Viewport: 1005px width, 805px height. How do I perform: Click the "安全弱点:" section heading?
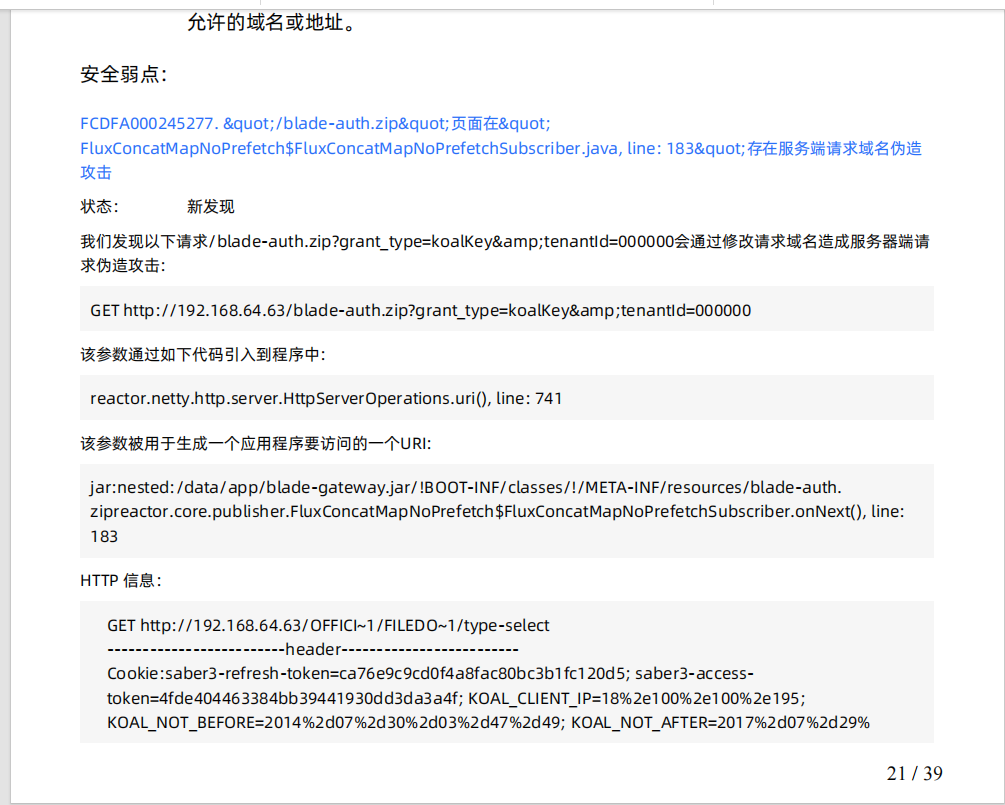(124, 75)
